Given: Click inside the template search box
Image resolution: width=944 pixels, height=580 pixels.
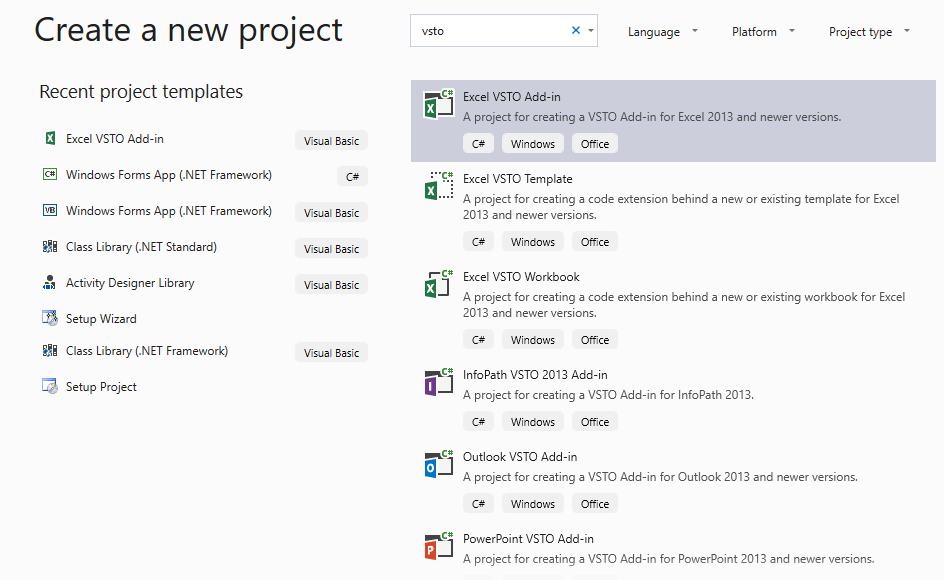Looking at the screenshot, I should click(x=490, y=31).
